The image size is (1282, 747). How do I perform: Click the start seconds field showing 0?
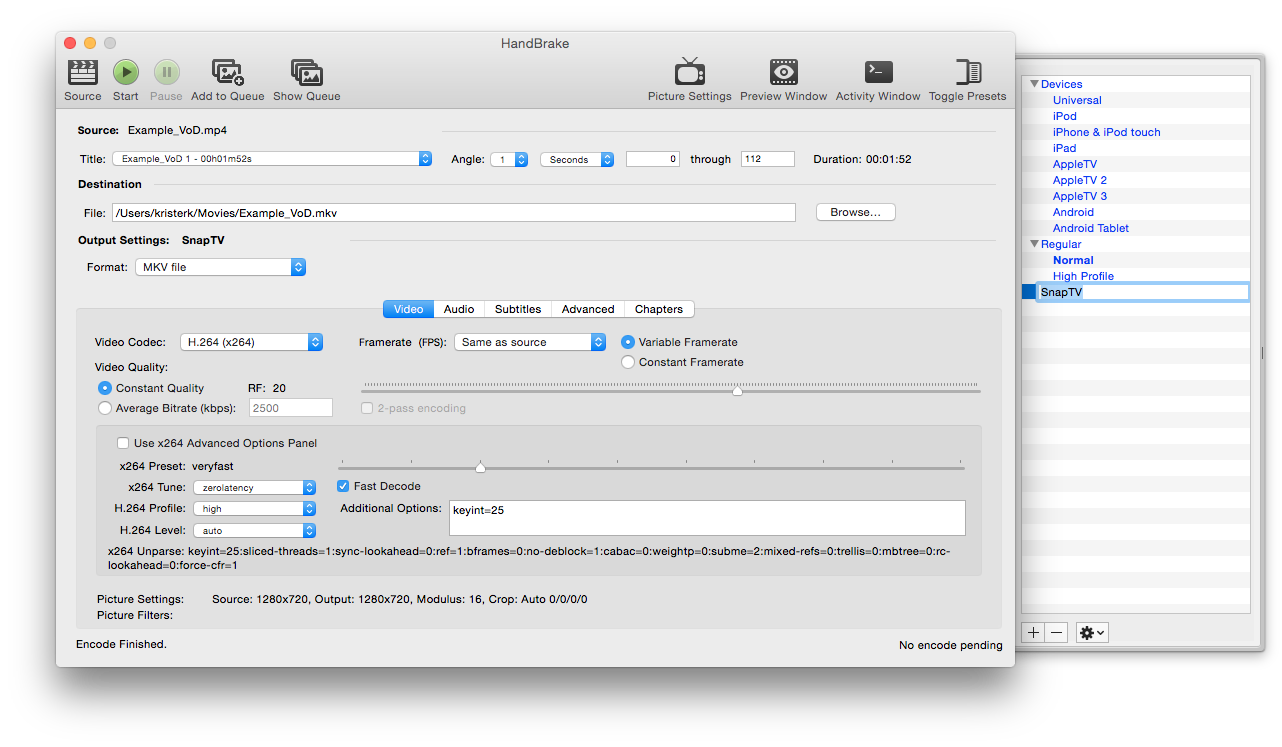(653, 159)
